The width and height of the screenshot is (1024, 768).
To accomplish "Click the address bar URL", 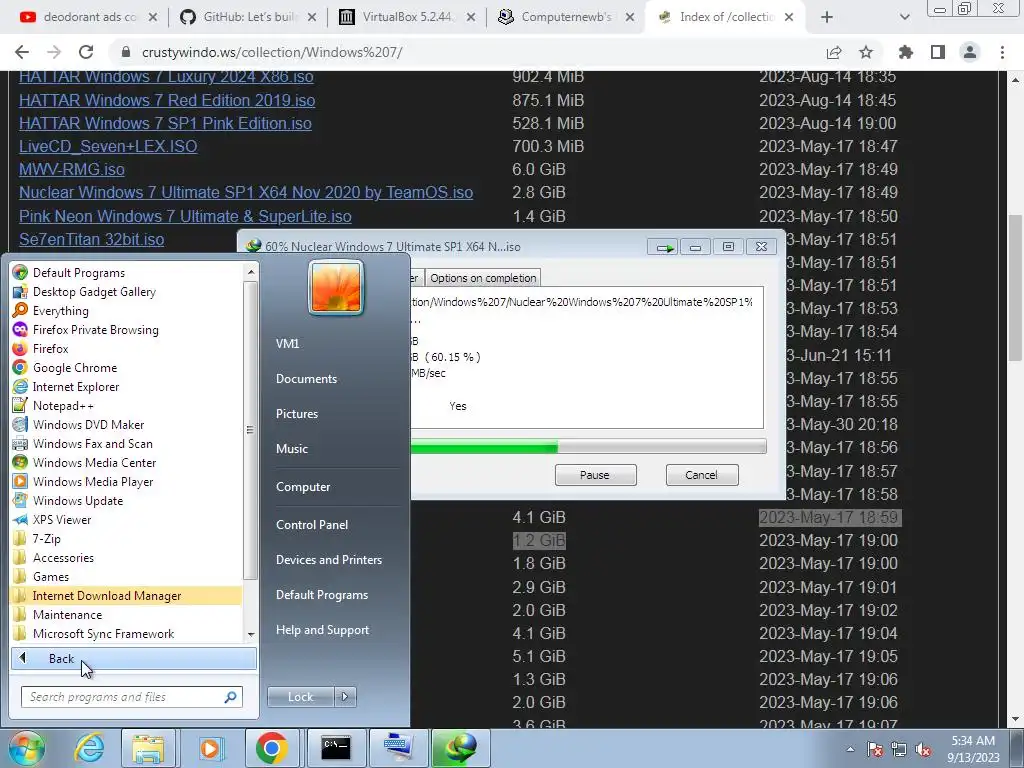I will 272,52.
